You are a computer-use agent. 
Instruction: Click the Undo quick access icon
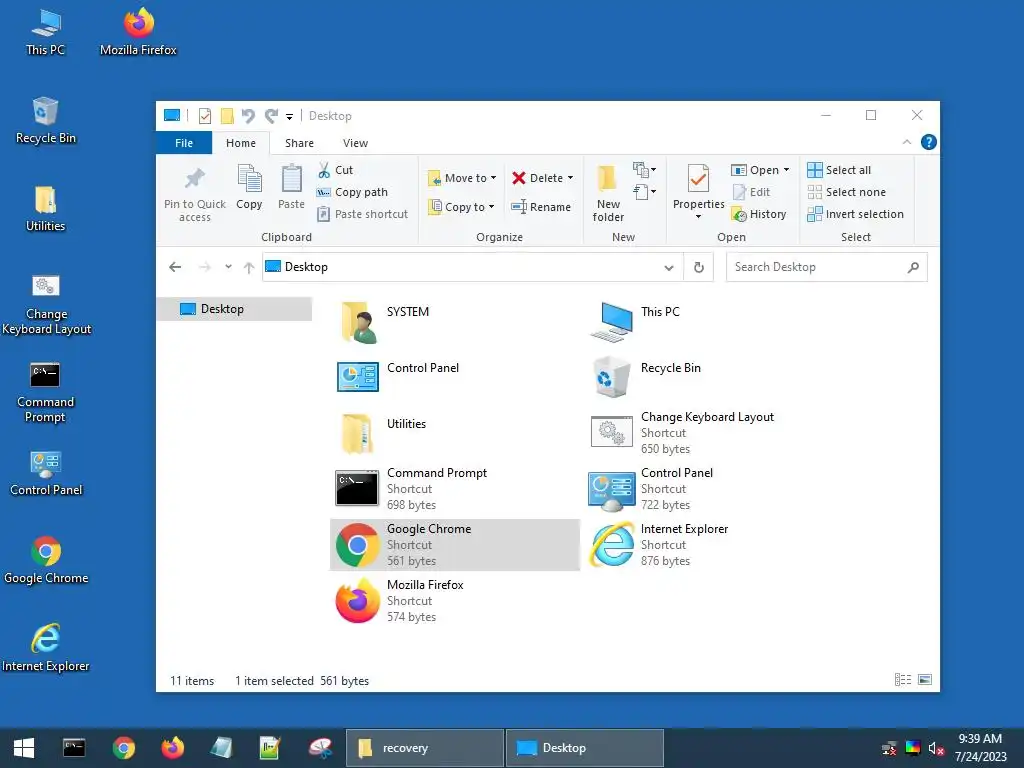coord(248,116)
